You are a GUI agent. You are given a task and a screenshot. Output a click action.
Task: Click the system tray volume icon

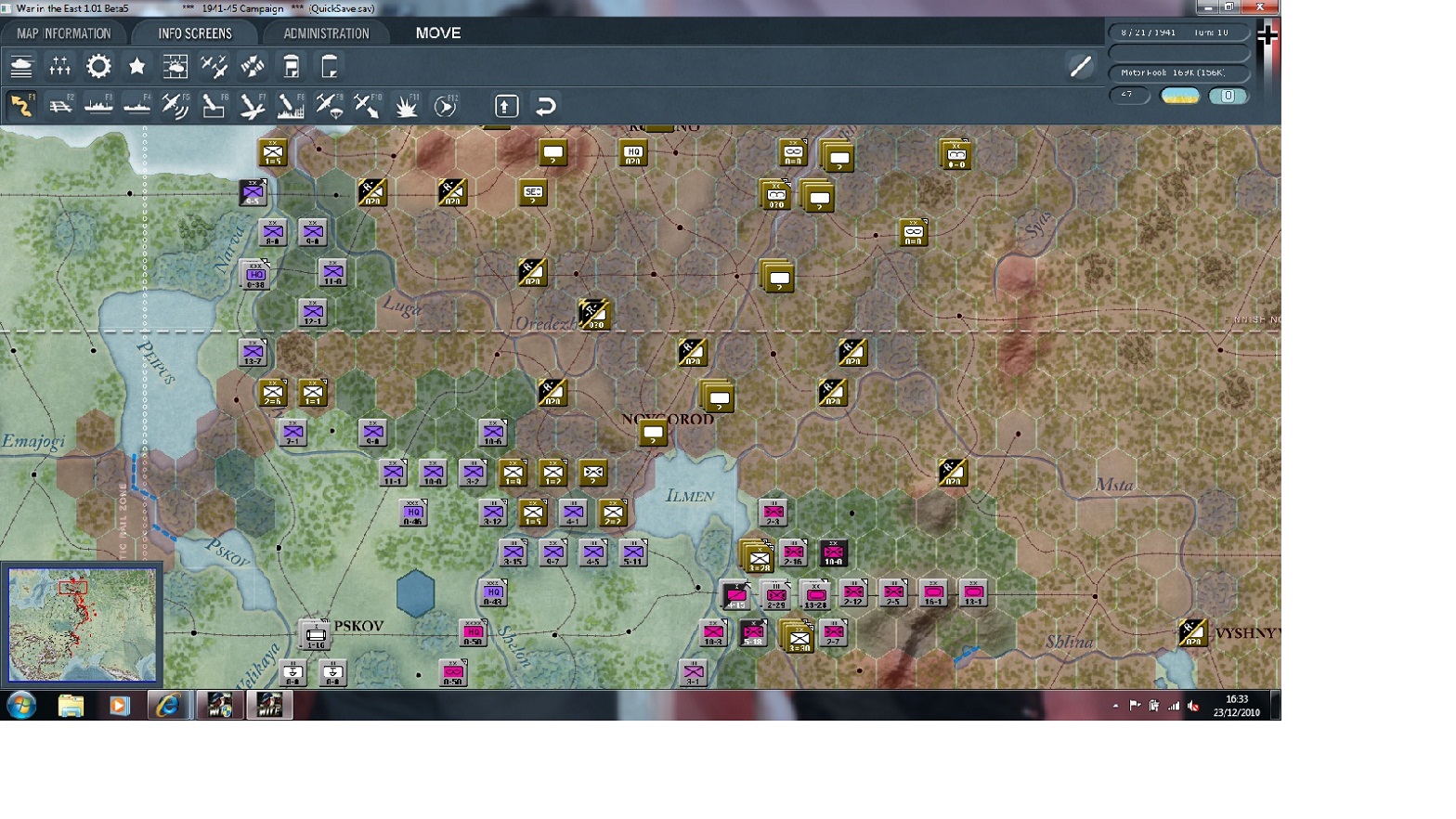[1193, 706]
